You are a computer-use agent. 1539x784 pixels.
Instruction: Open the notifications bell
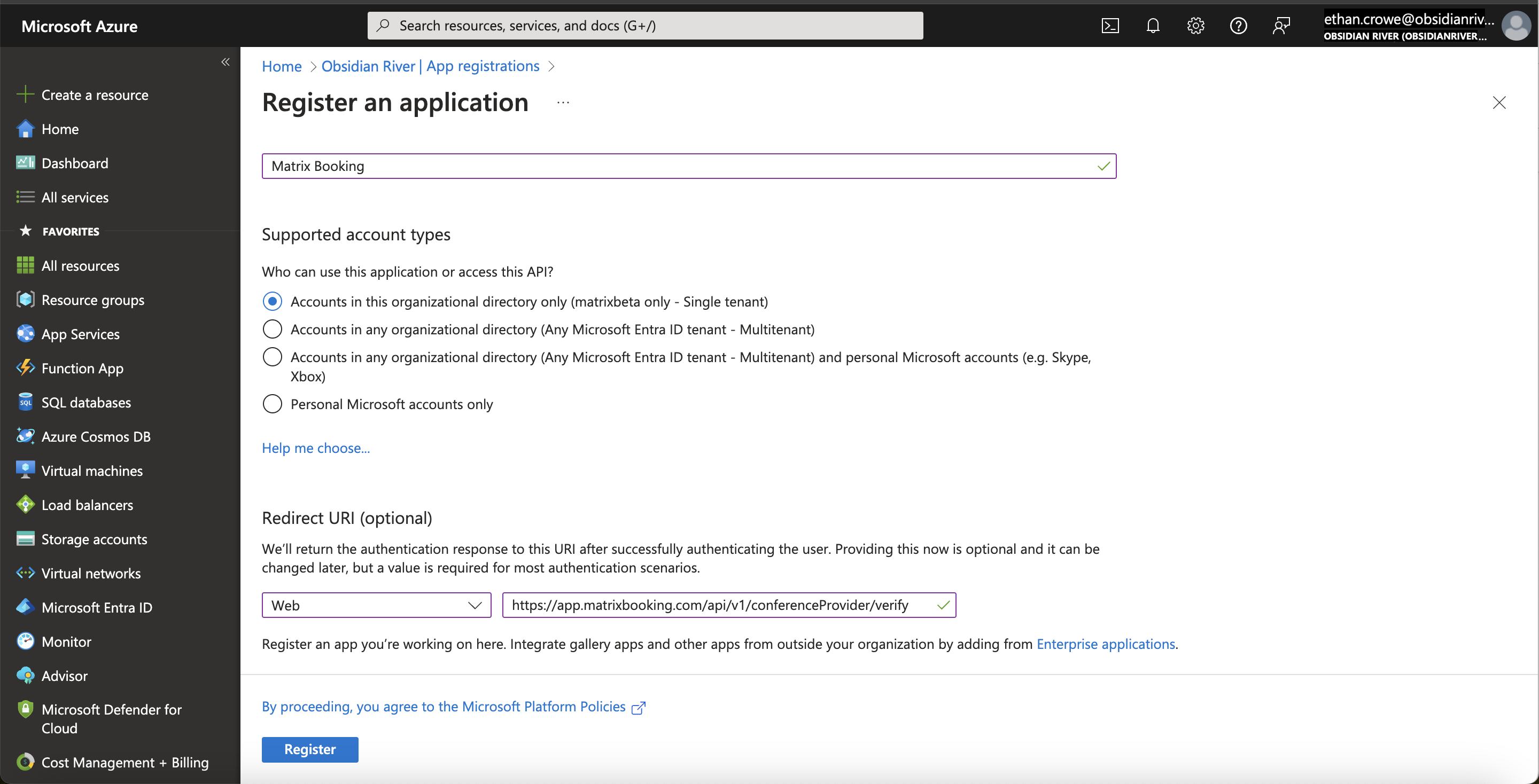[x=1153, y=26]
